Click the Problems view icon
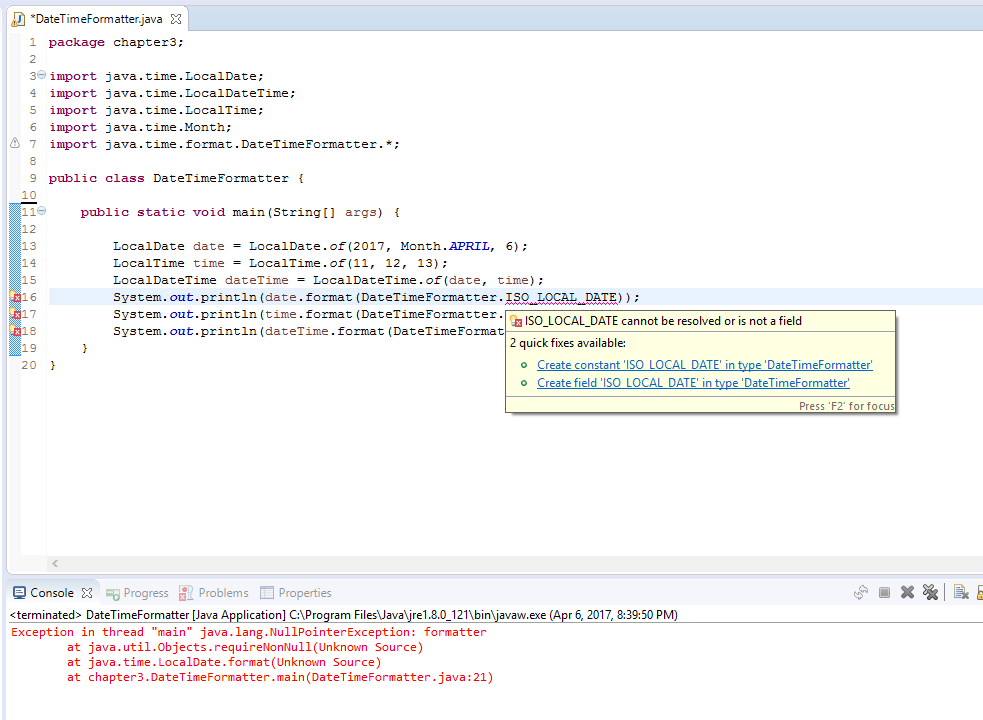 [186, 593]
